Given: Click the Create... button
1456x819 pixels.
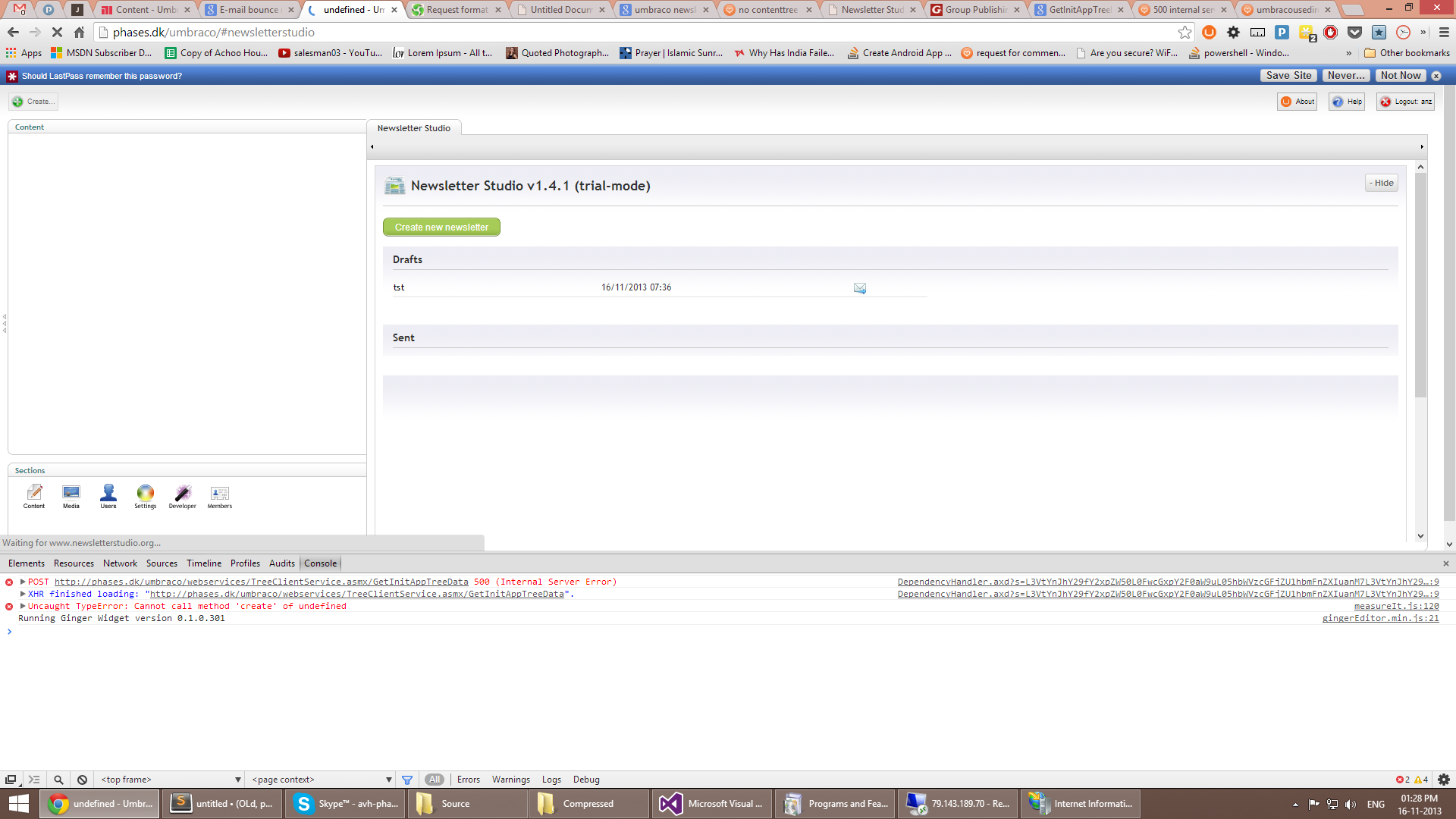Looking at the screenshot, I should coord(33,102).
